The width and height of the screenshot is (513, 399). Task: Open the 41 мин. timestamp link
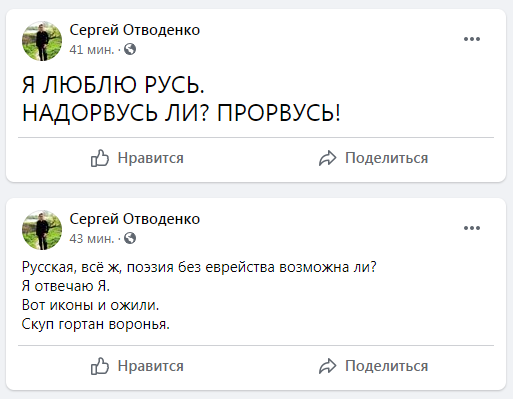[92, 50]
